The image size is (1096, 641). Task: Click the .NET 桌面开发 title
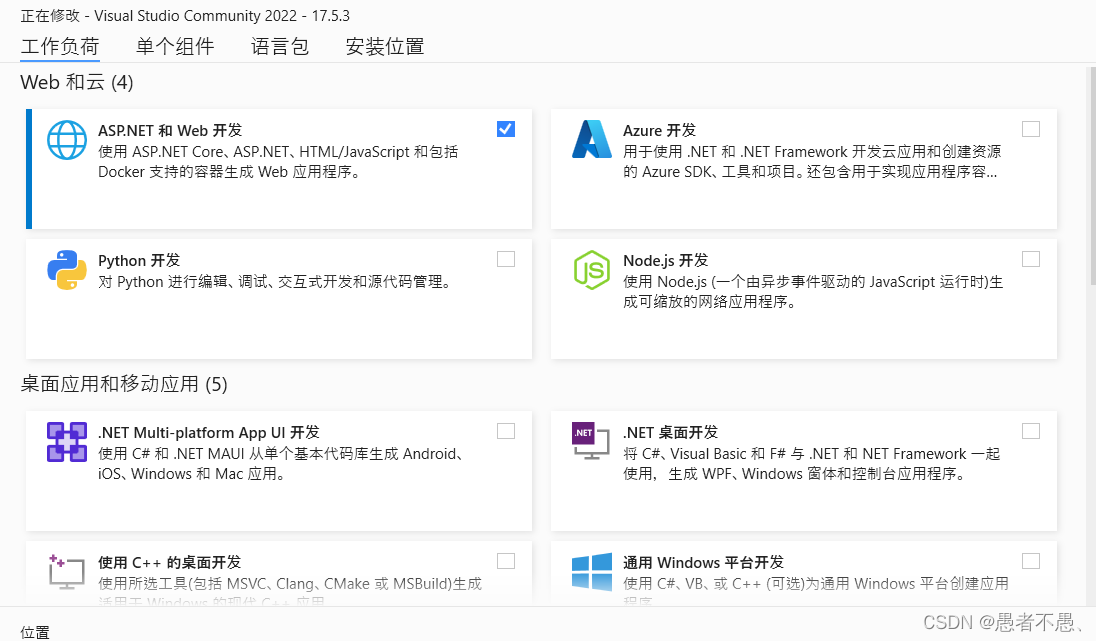[x=670, y=433]
